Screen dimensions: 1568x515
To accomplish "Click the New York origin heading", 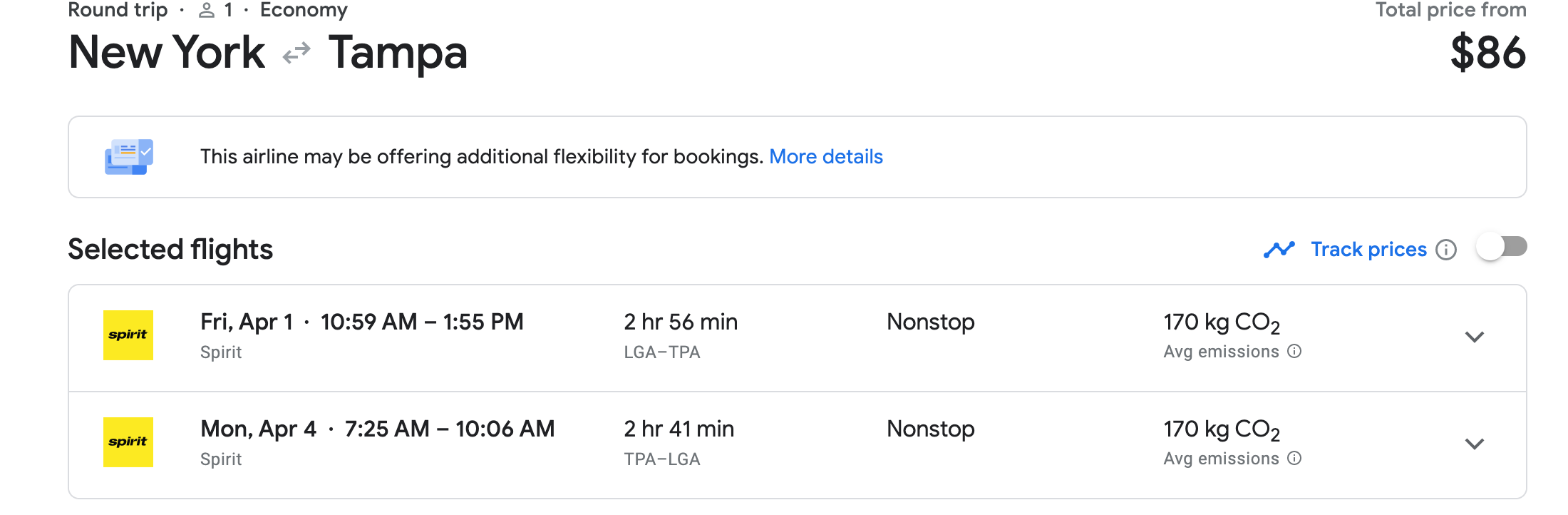I will 167,53.
